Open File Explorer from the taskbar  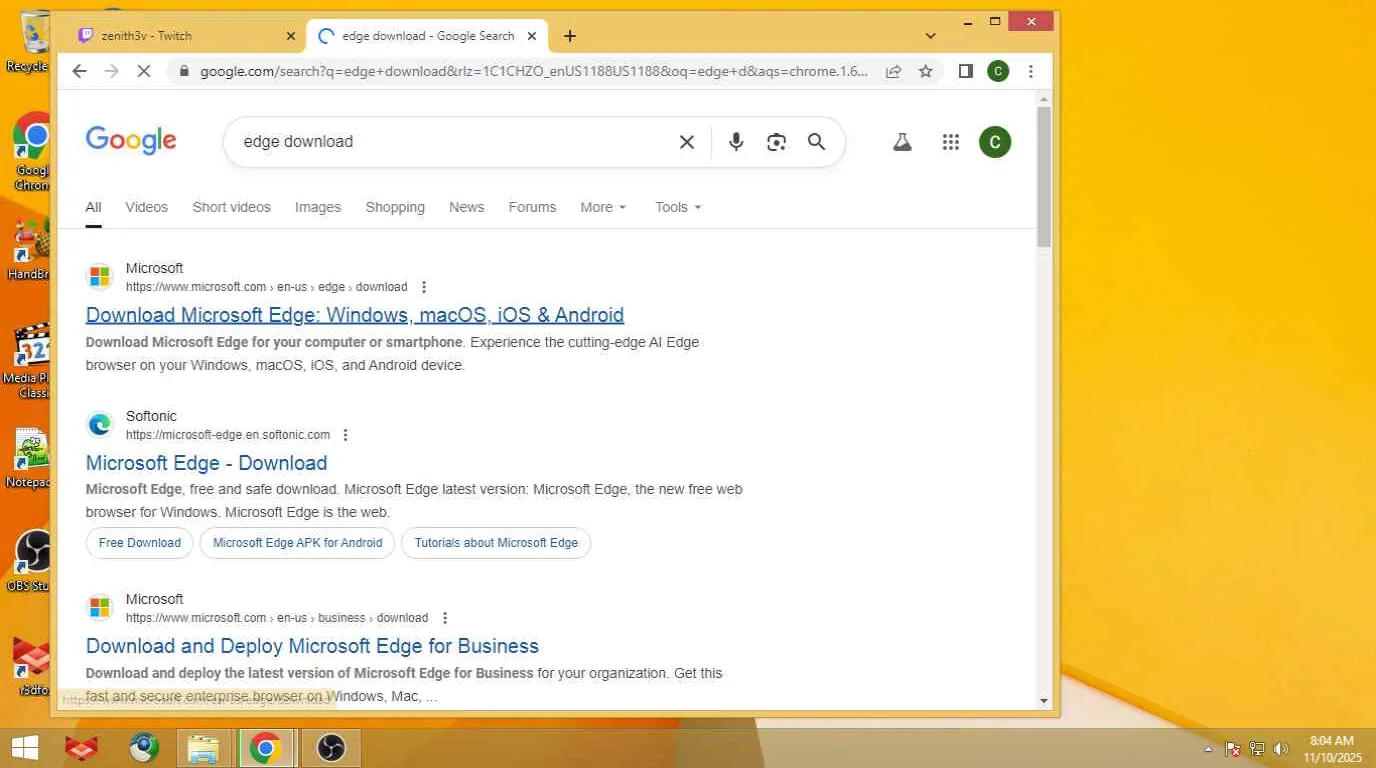(204, 748)
